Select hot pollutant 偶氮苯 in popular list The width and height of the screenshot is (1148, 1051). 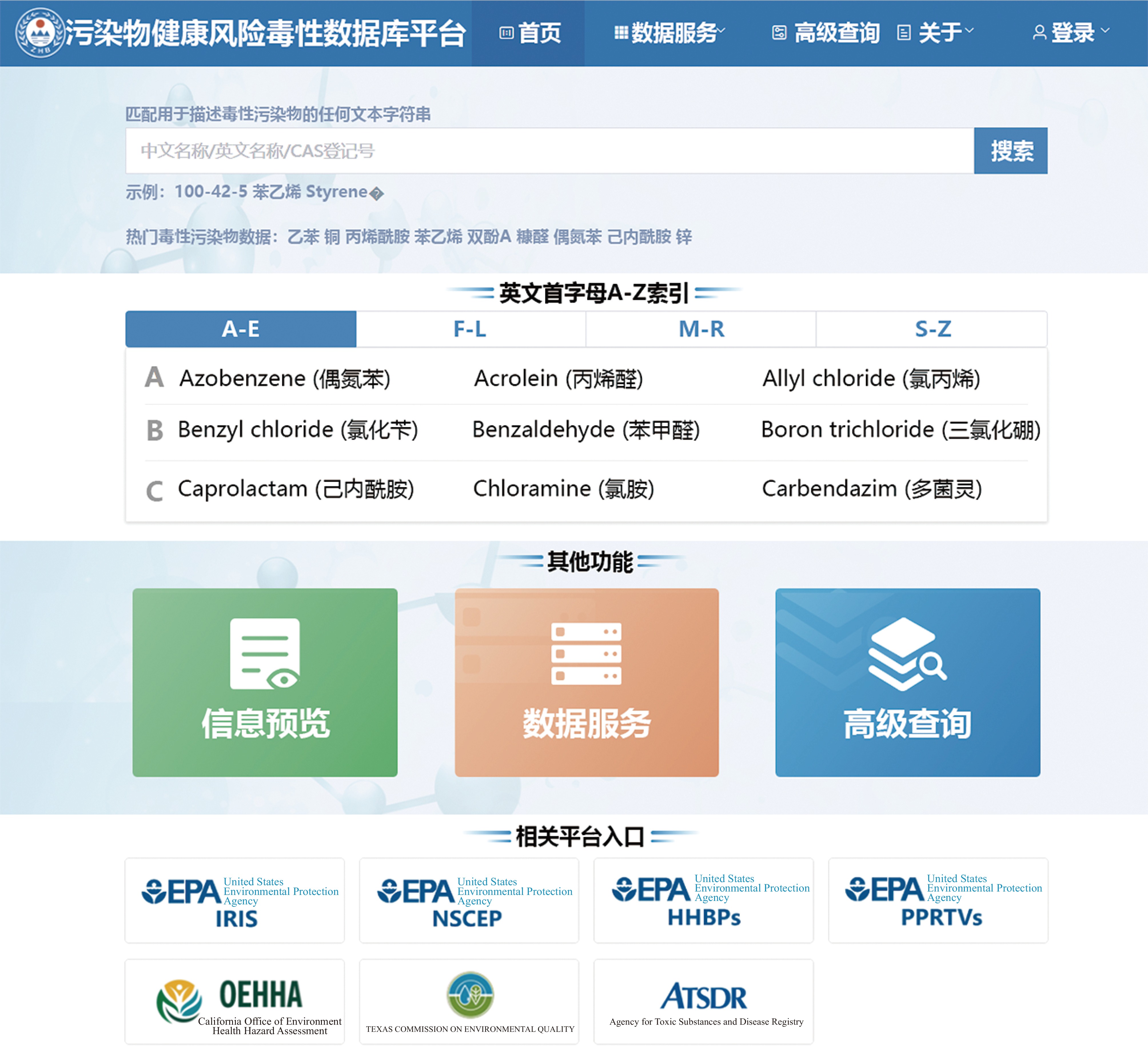577,236
